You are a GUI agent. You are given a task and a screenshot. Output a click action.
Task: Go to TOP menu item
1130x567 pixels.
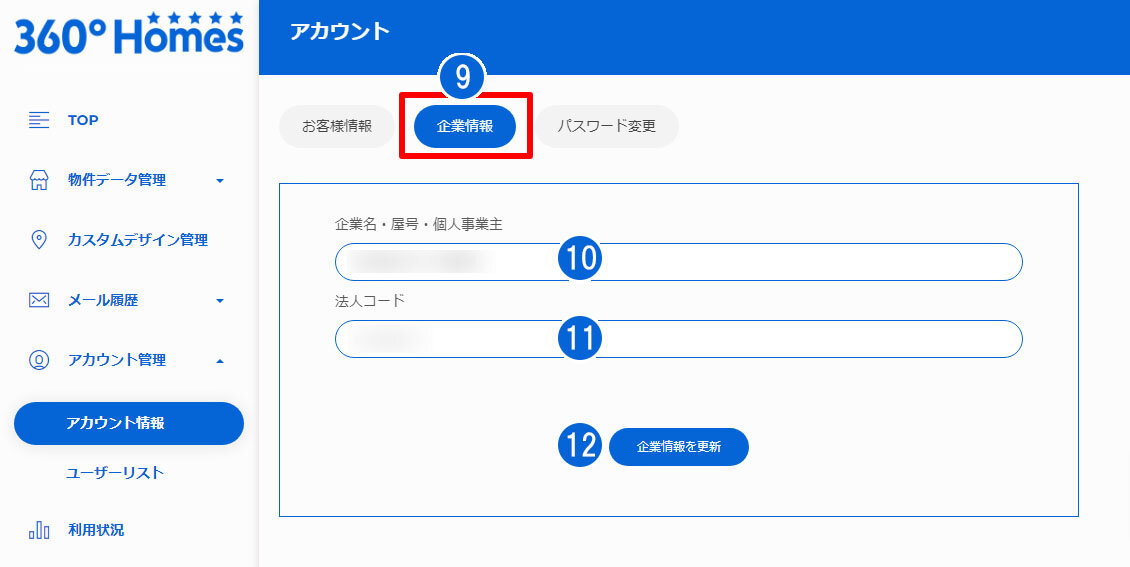(x=83, y=120)
